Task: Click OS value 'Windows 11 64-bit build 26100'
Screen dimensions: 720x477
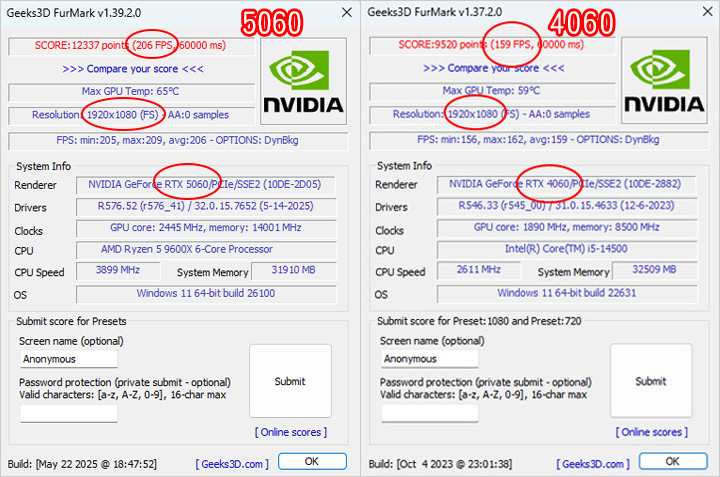Action: click(x=206, y=294)
